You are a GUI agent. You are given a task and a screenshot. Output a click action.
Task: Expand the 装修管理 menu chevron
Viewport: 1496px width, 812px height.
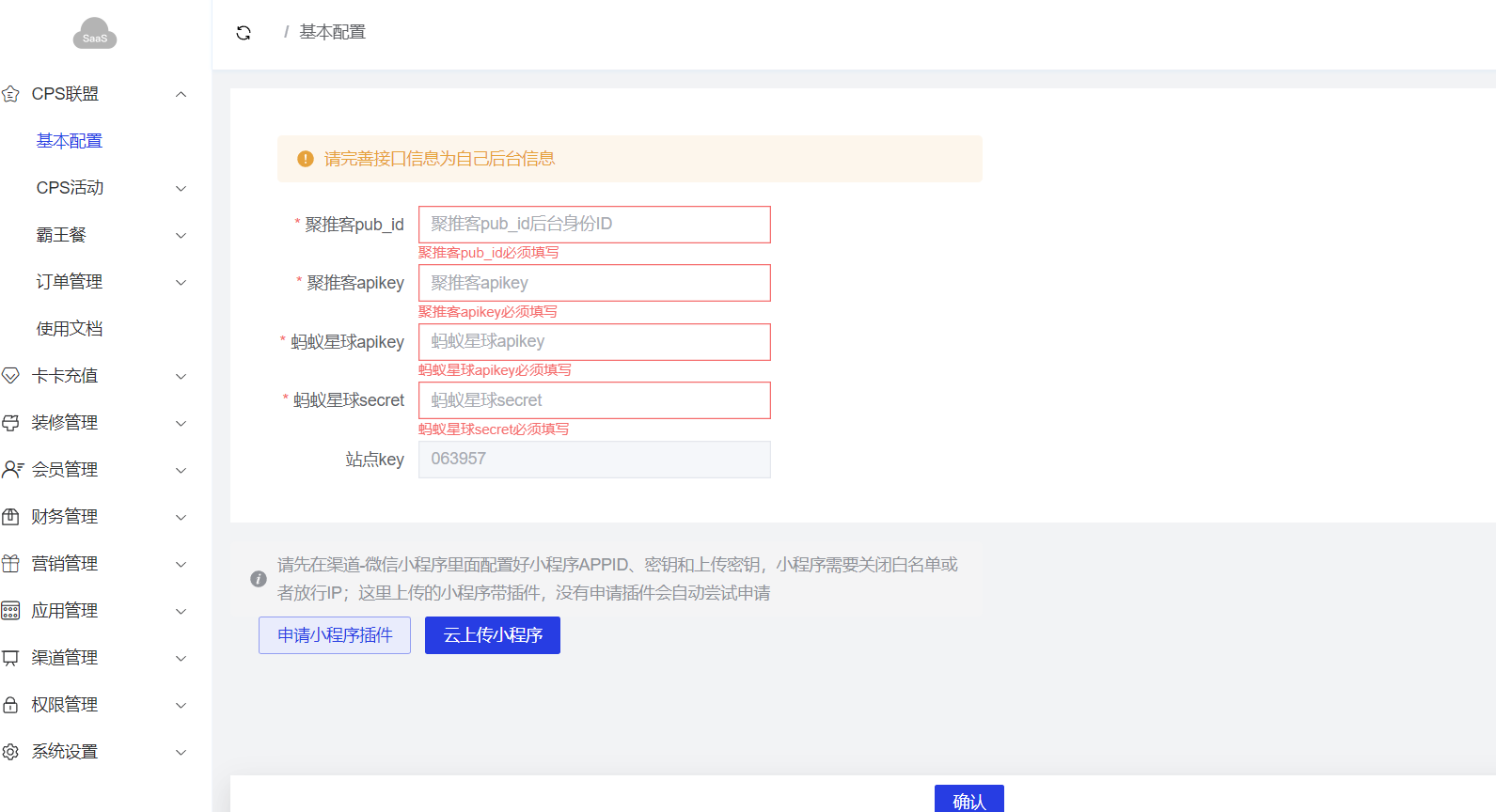point(181,423)
